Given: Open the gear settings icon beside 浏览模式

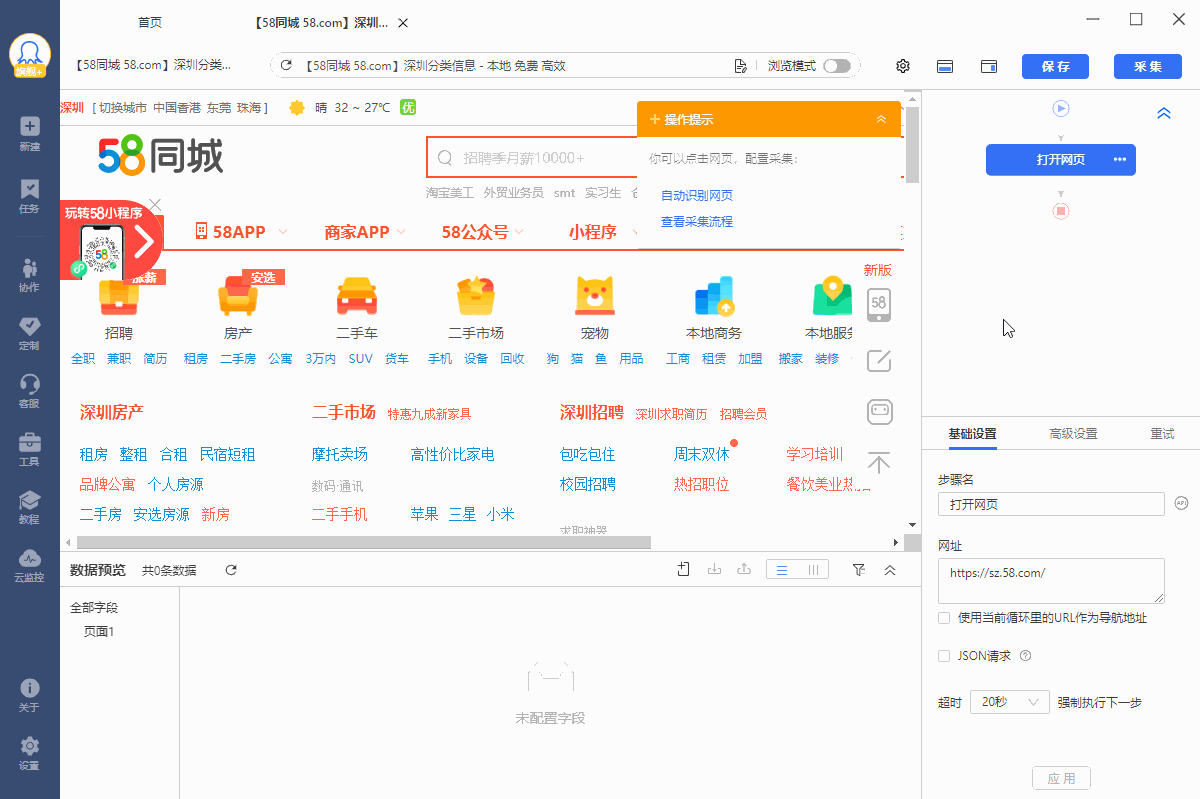Looking at the screenshot, I should click(x=903, y=66).
